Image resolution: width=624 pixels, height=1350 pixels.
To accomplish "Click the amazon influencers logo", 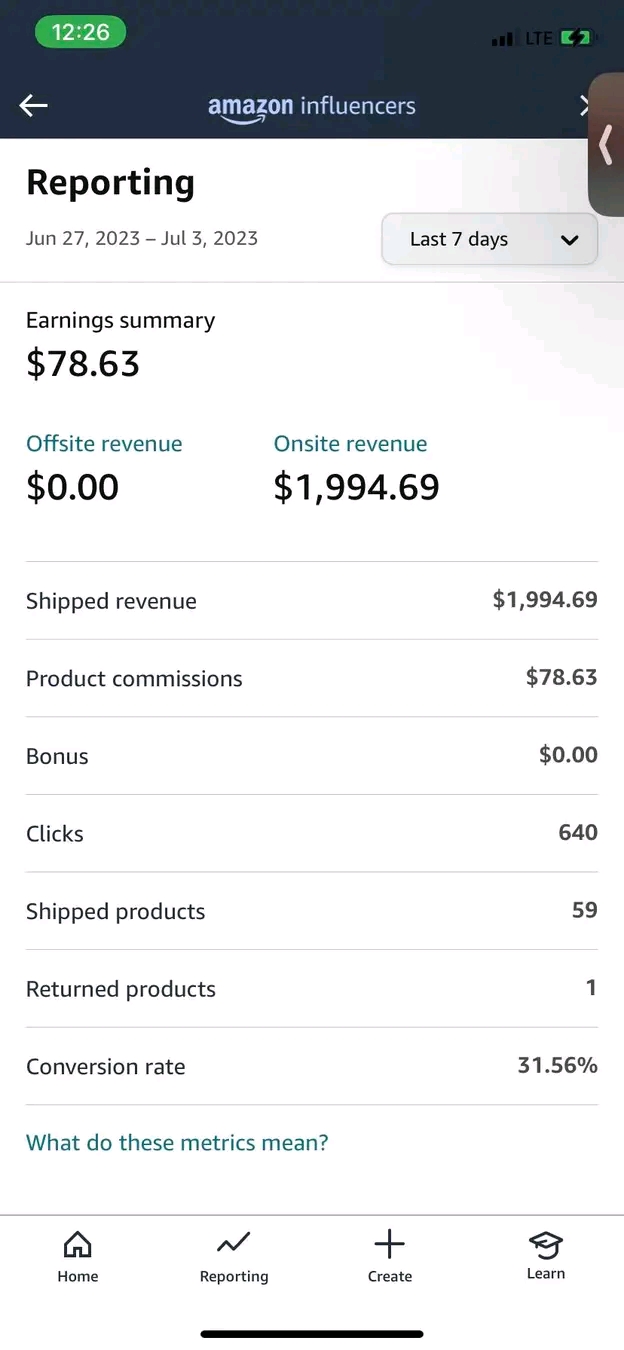I will pyautogui.click(x=312, y=105).
